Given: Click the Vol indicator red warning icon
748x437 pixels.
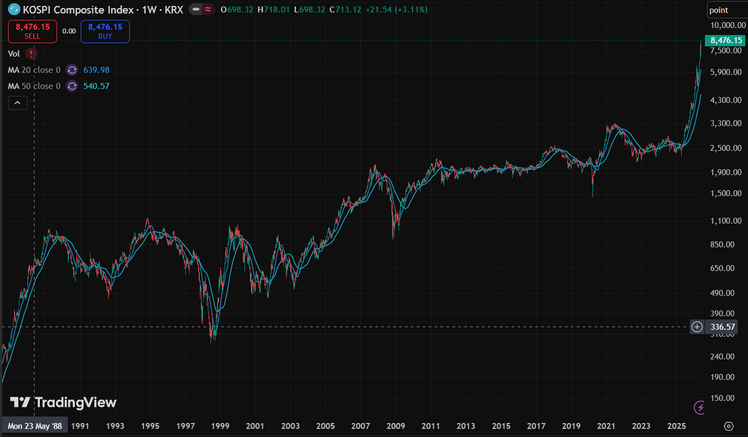Looking at the screenshot, I should point(31,53).
